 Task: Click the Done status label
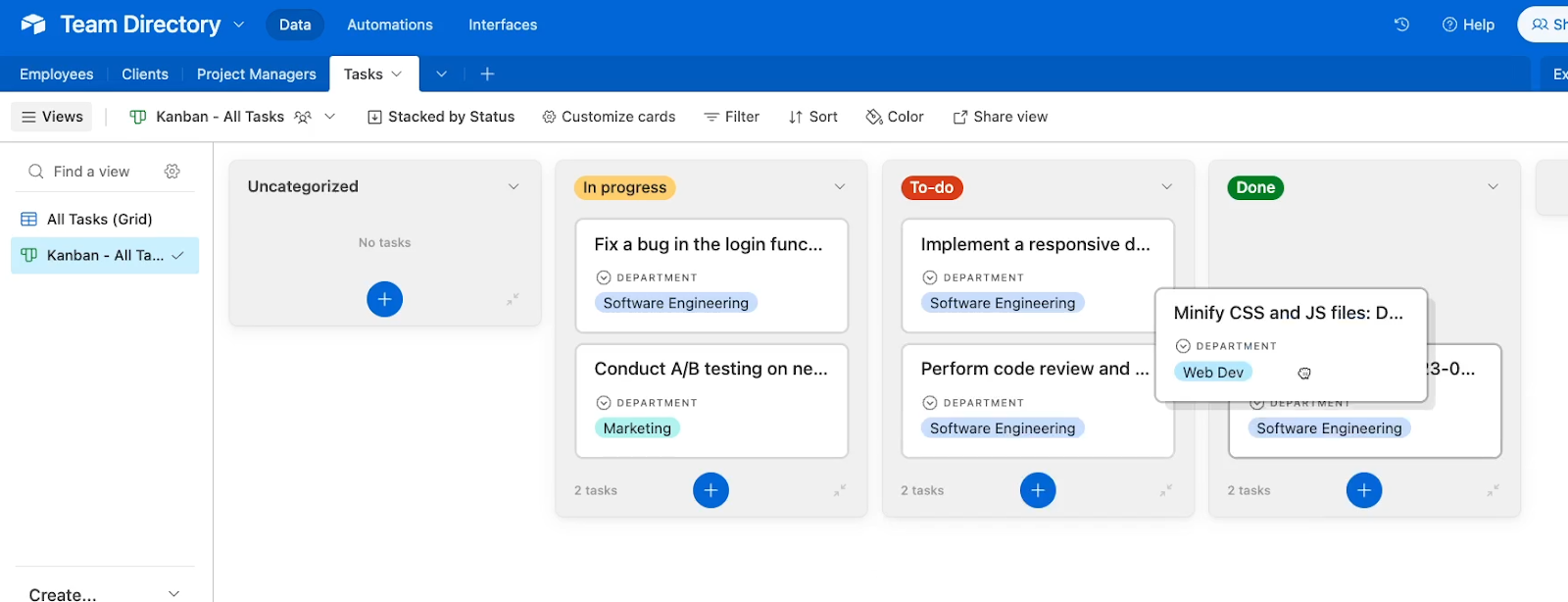click(x=1255, y=187)
